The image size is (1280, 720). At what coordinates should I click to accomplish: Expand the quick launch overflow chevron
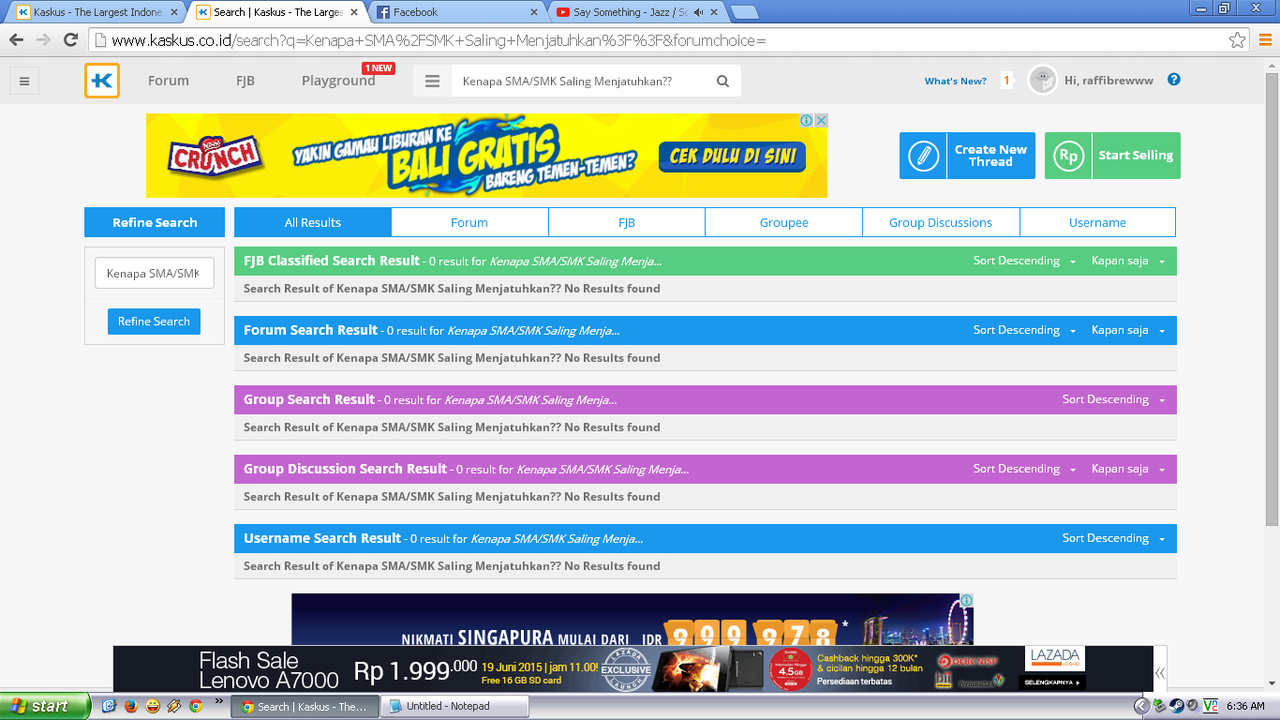click(219, 703)
